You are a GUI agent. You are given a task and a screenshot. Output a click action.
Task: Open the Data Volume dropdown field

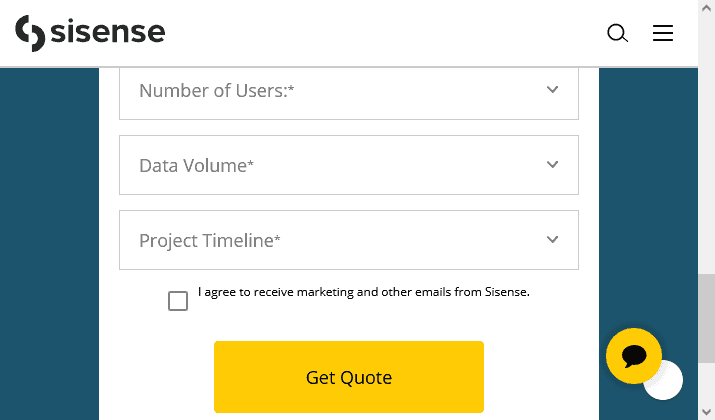coord(349,165)
